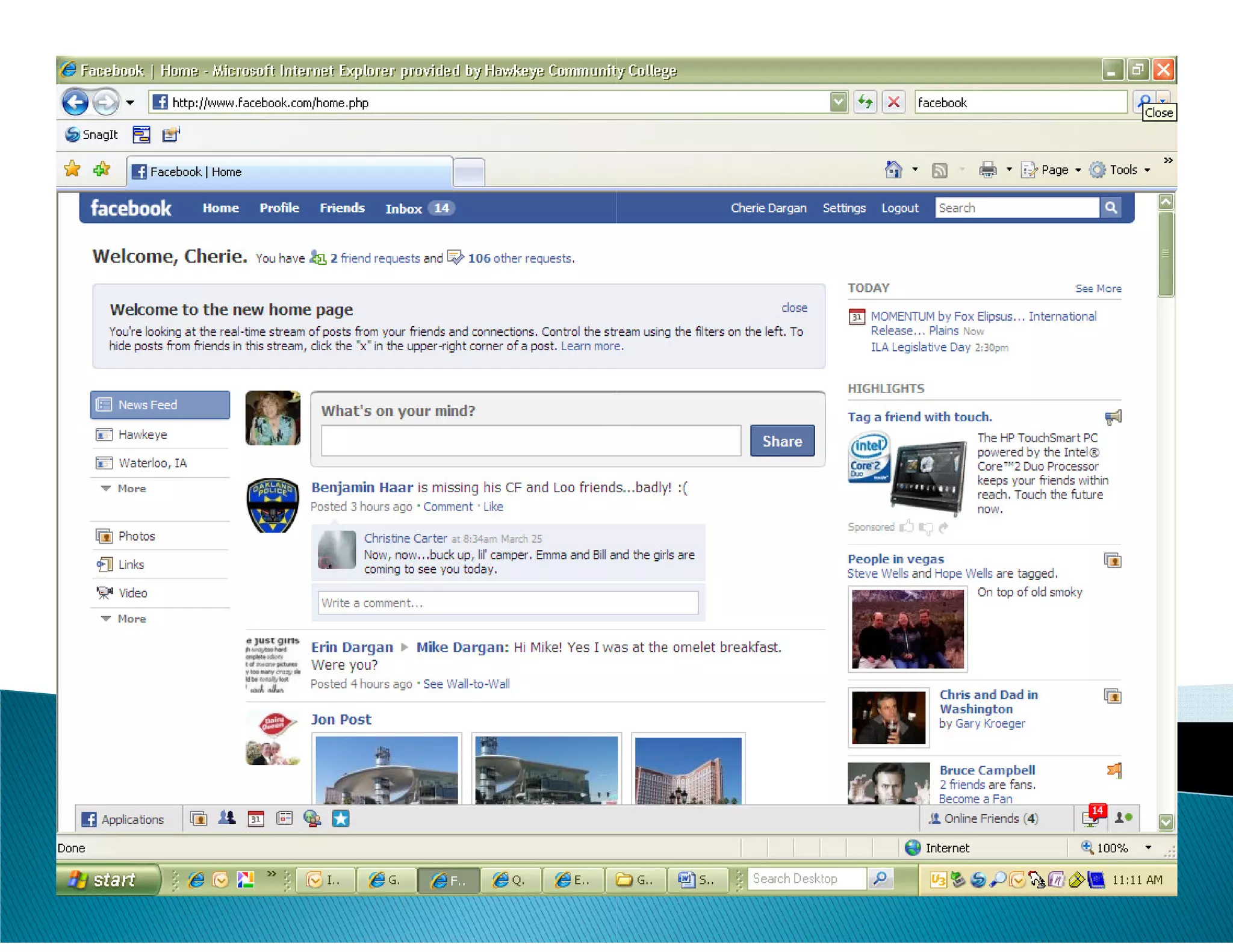Select the Hawkeye filter
This screenshot has height=952, width=1233.
coord(160,434)
